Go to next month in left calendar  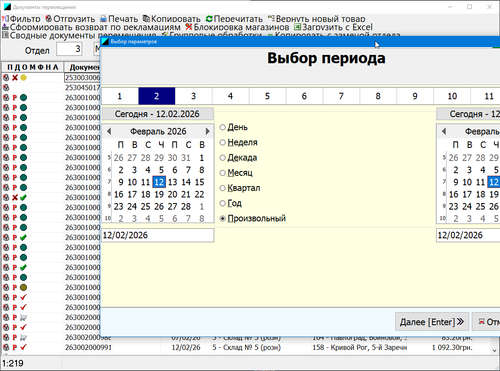207,131
